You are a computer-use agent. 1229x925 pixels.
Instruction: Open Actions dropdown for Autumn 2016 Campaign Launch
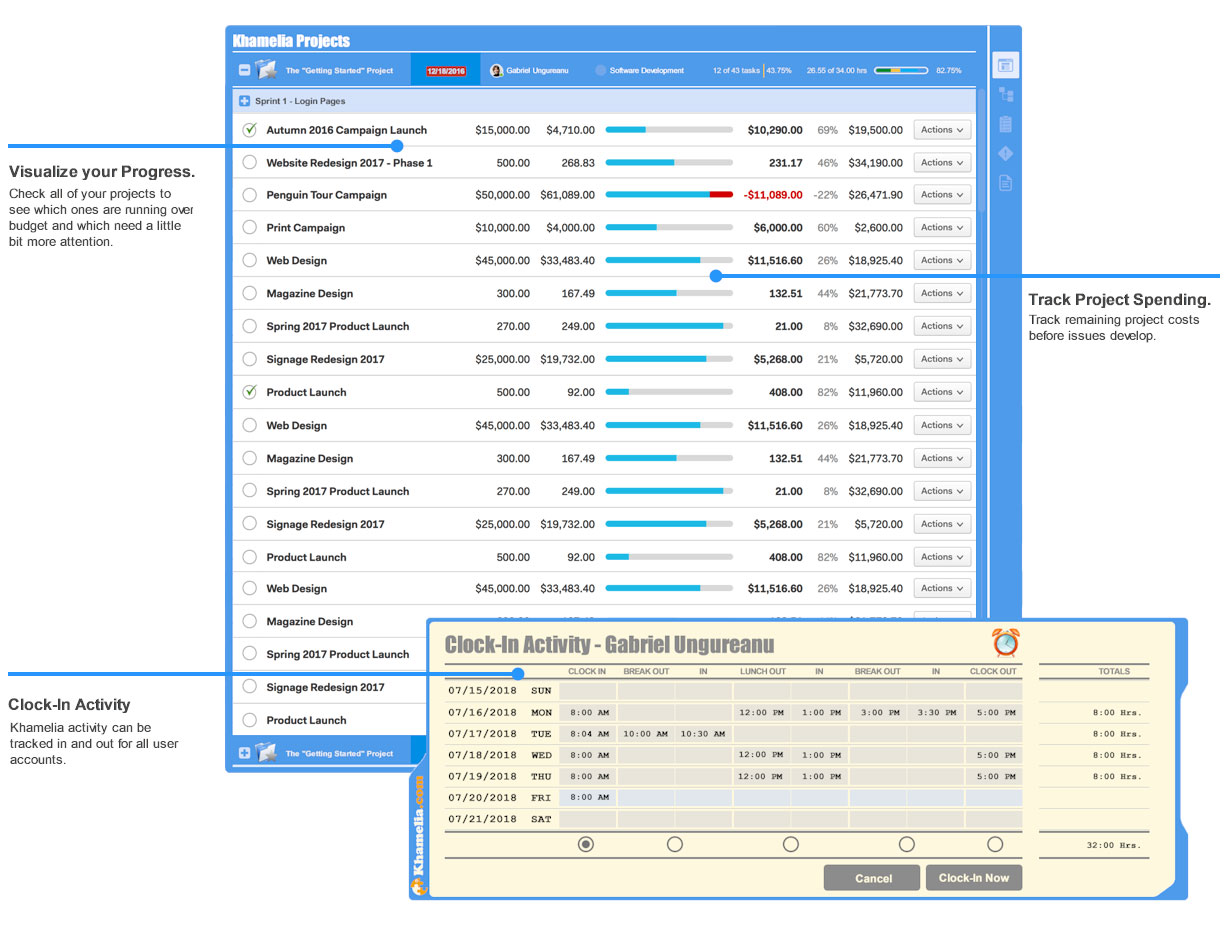(943, 130)
